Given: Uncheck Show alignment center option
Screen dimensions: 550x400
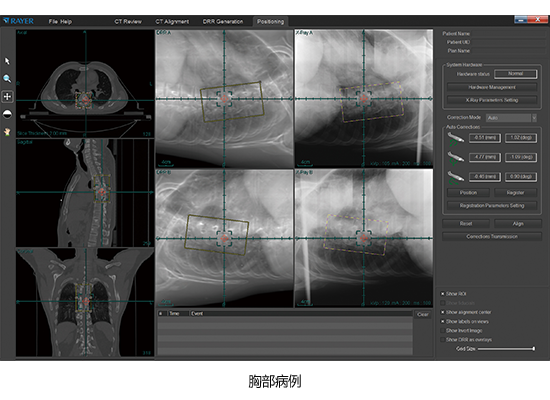Looking at the screenshot, I should pyautogui.click(x=443, y=312).
